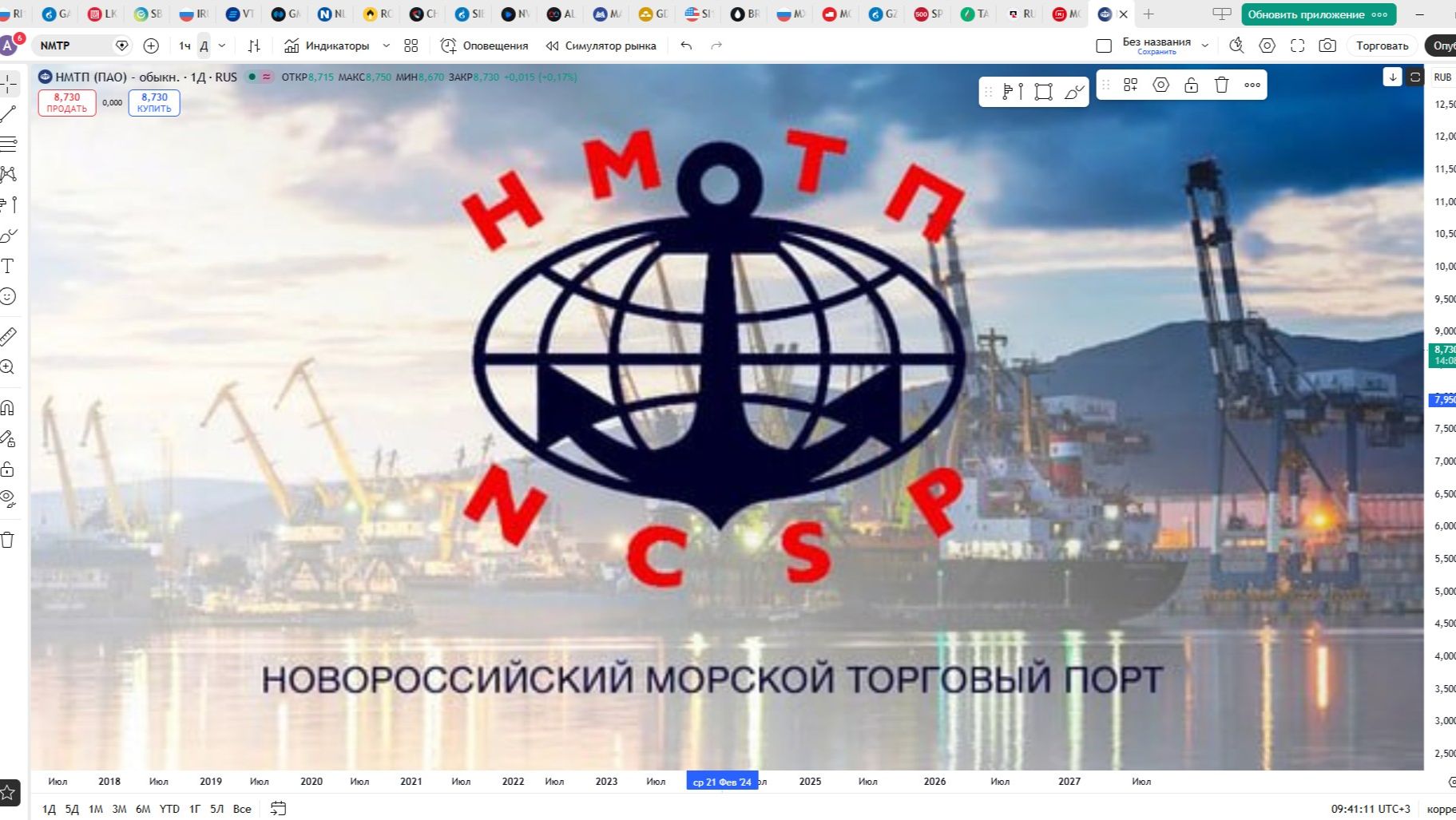Open the chart layout selector square
The image size is (1456, 820).
coord(1104,46)
